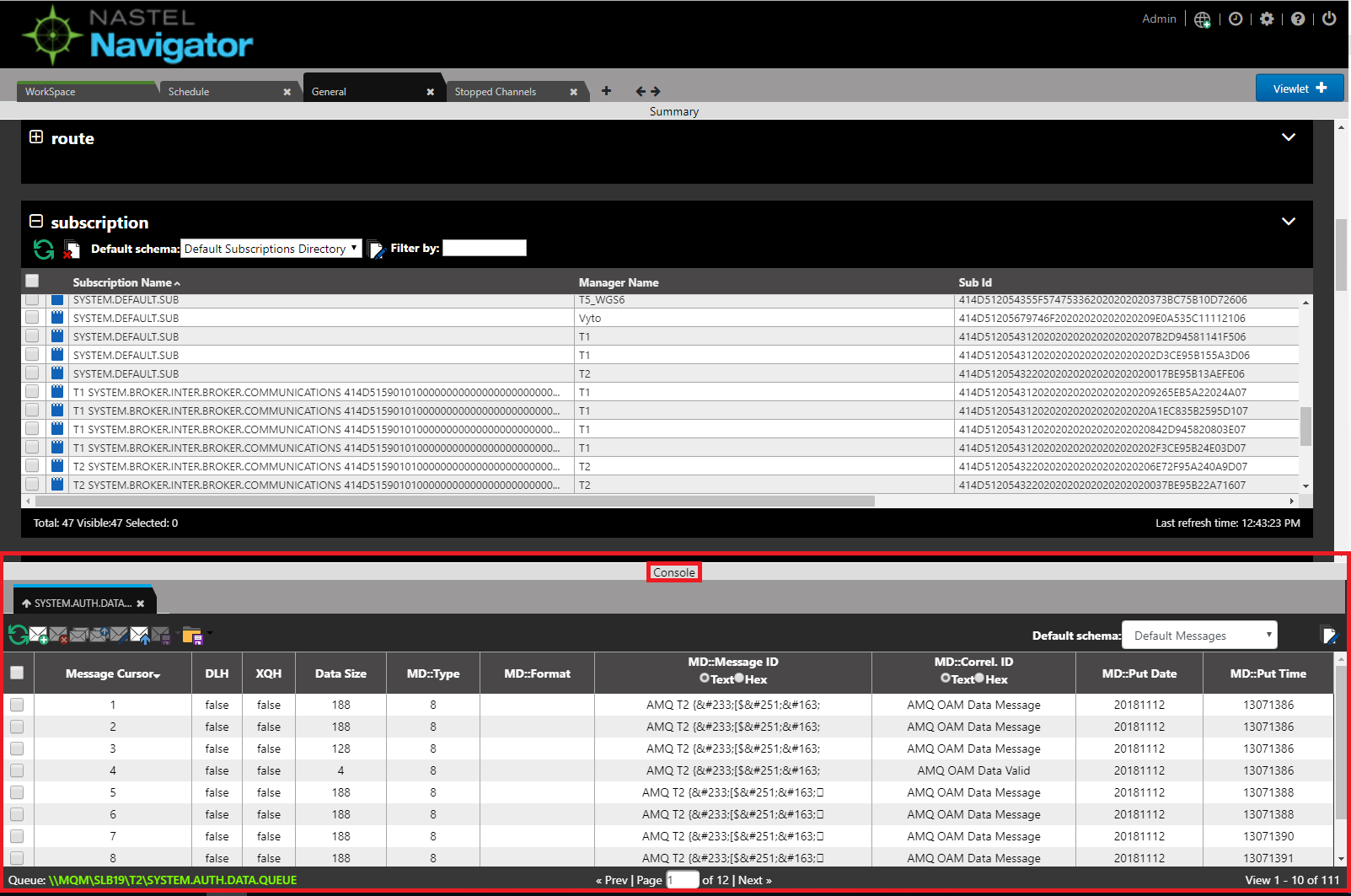
Task: Click the Console bar label
Action: pos(674,572)
